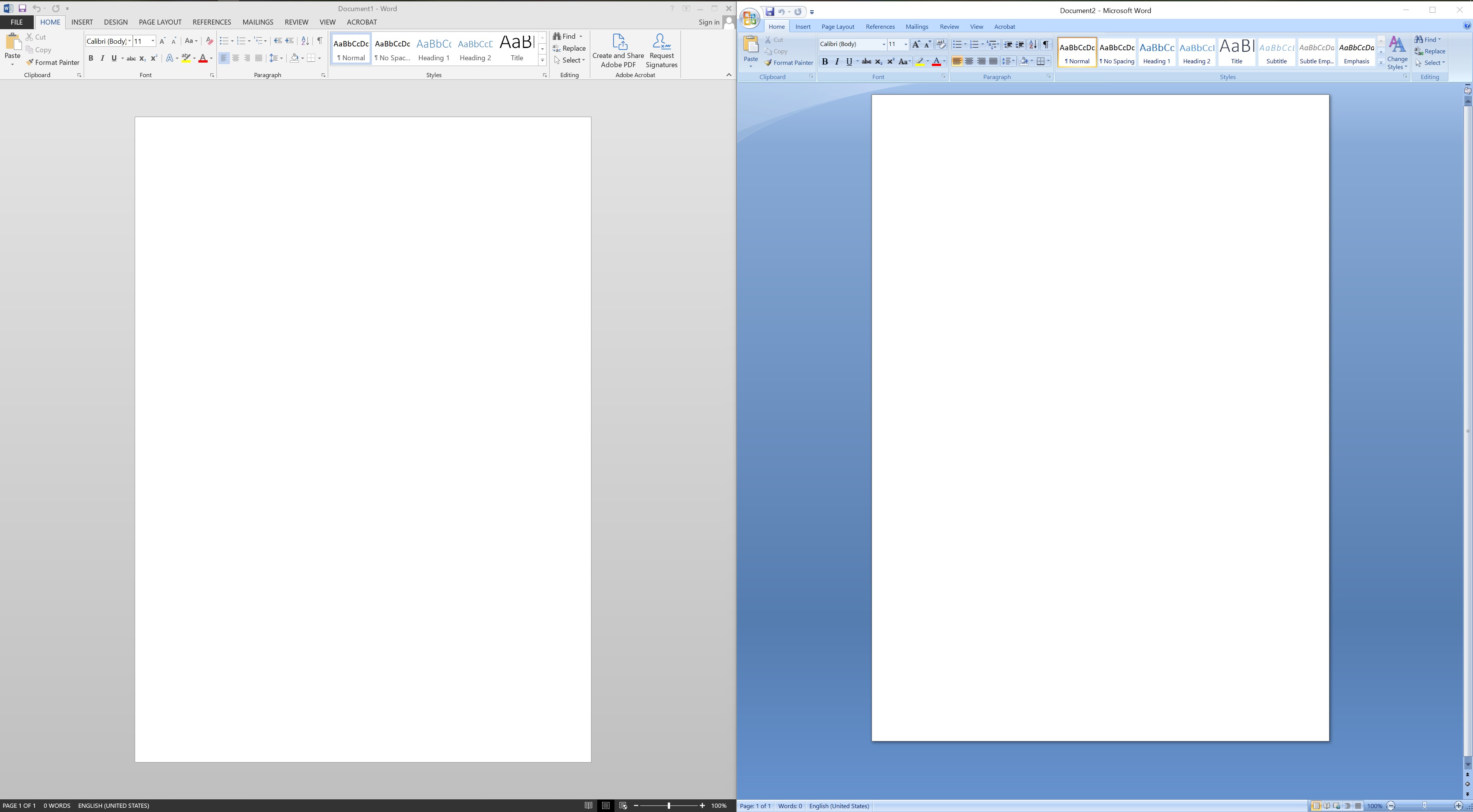Click Superscript icon in Document2 Font group

pyautogui.click(x=890, y=62)
